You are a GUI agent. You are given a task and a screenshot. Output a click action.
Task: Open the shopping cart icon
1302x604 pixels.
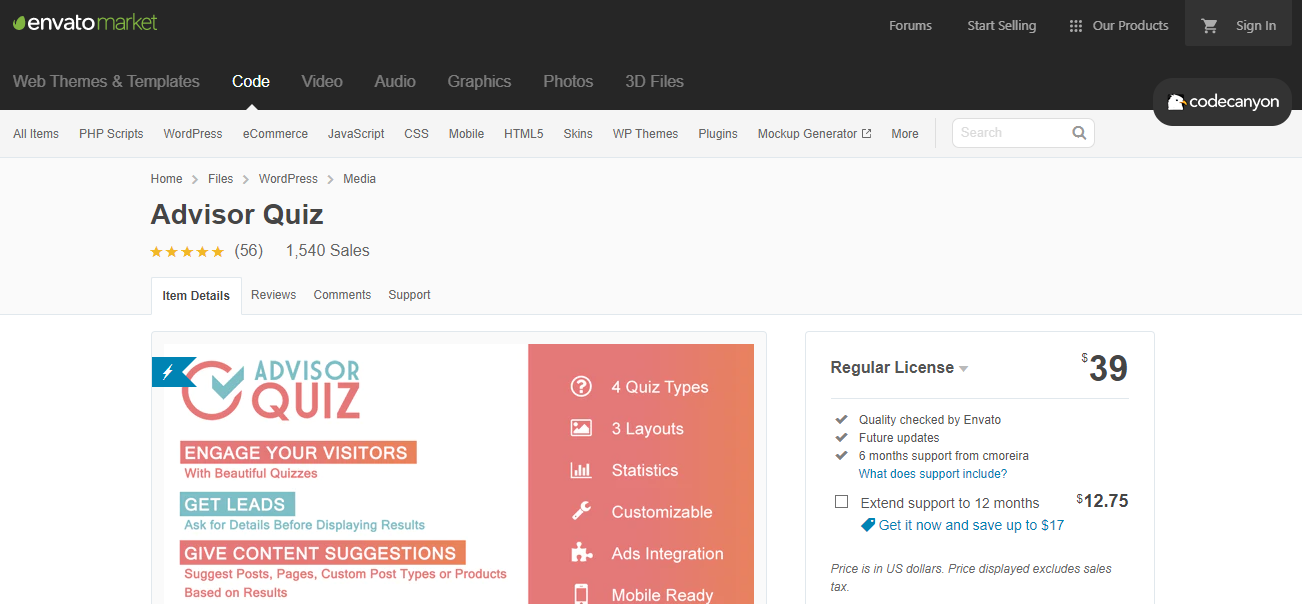pos(1209,26)
